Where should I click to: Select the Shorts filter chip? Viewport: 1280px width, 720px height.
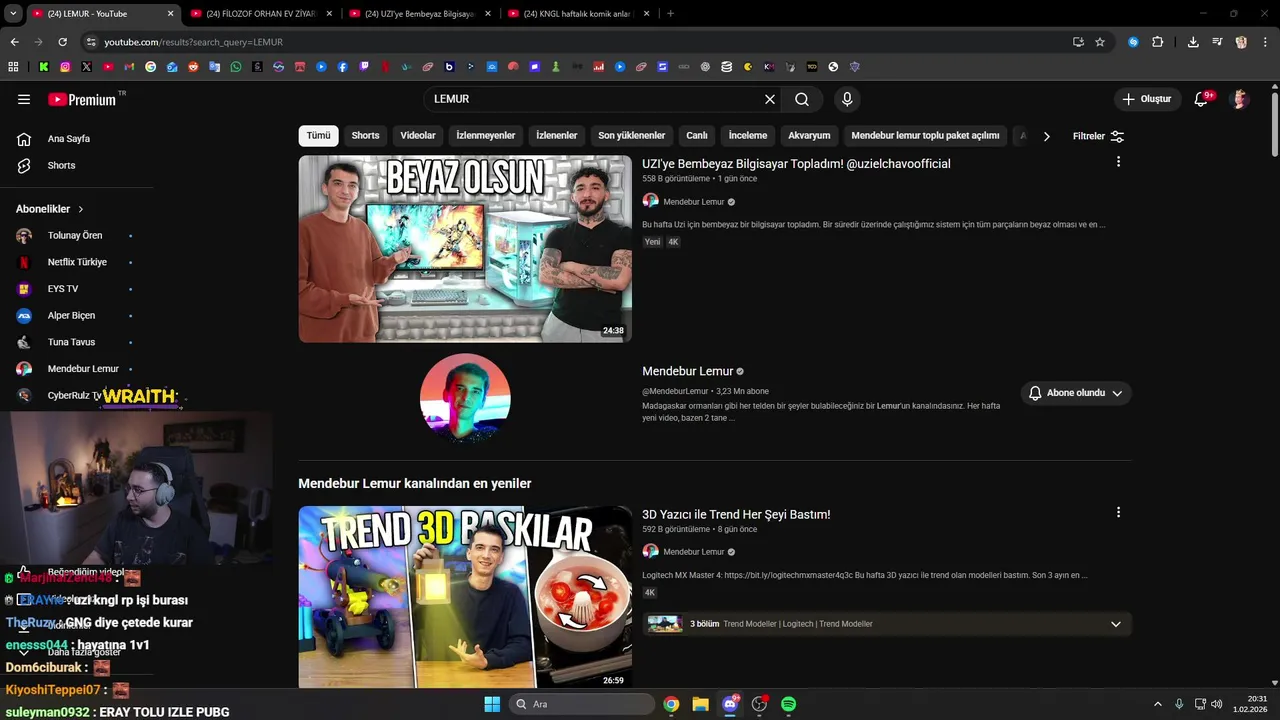click(365, 136)
